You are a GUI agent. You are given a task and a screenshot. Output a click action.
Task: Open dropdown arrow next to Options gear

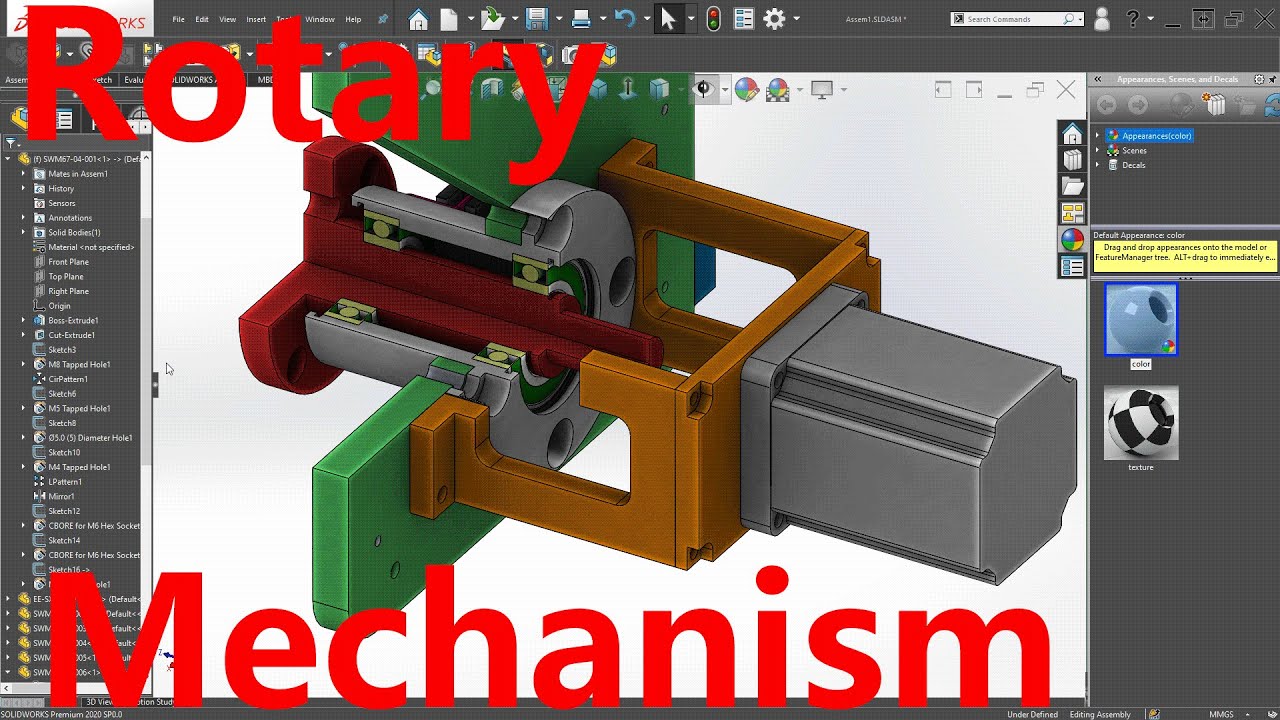click(796, 19)
